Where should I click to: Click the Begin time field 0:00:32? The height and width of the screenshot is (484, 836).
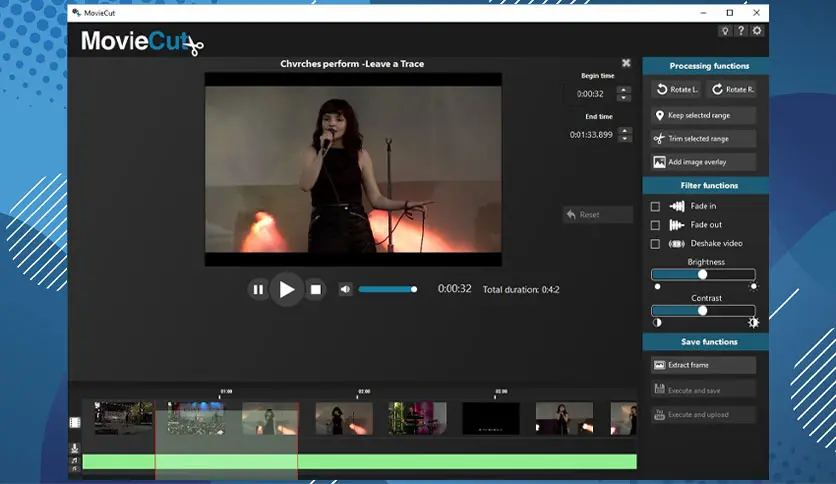pyautogui.click(x=590, y=94)
